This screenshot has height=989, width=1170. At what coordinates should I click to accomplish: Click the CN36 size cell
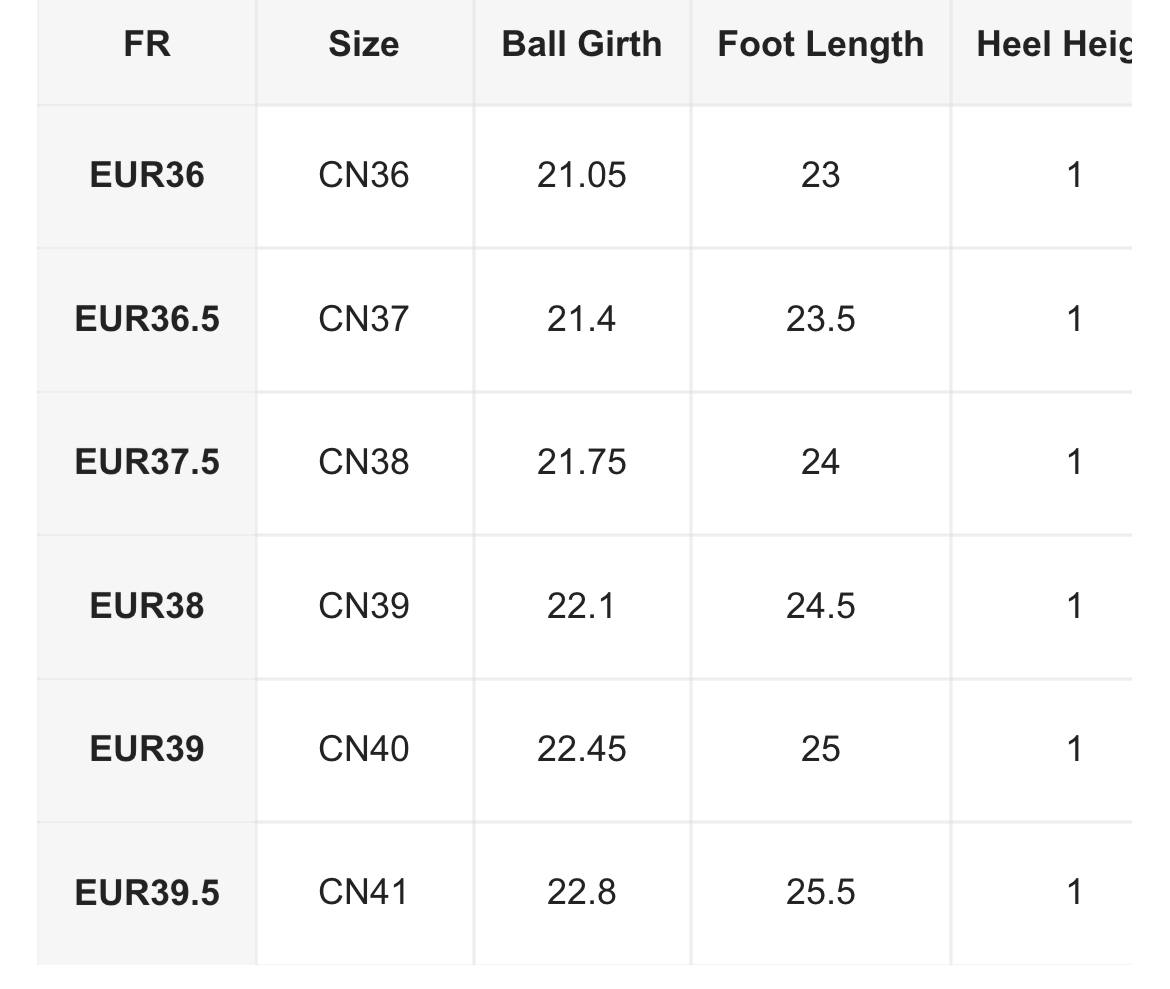click(364, 175)
